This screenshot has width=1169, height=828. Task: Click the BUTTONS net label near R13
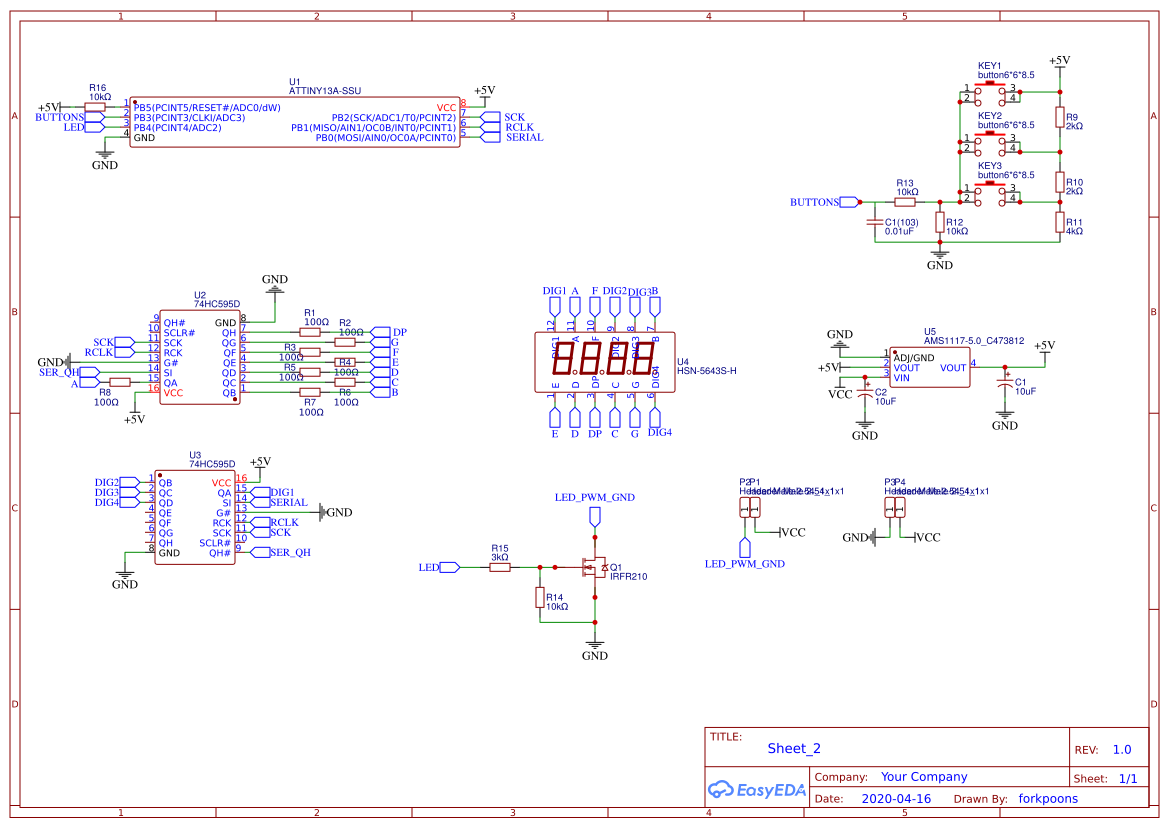tap(820, 202)
